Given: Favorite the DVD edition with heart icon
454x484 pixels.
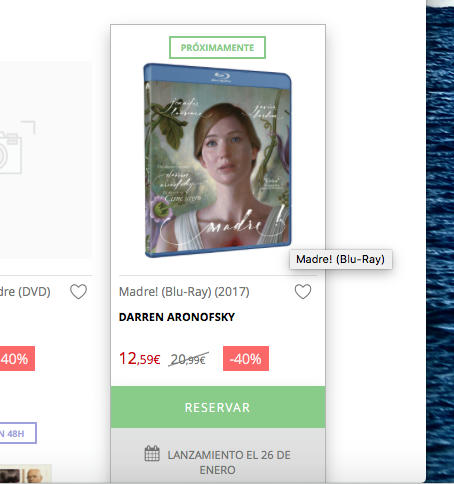Looking at the screenshot, I should click(79, 292).
